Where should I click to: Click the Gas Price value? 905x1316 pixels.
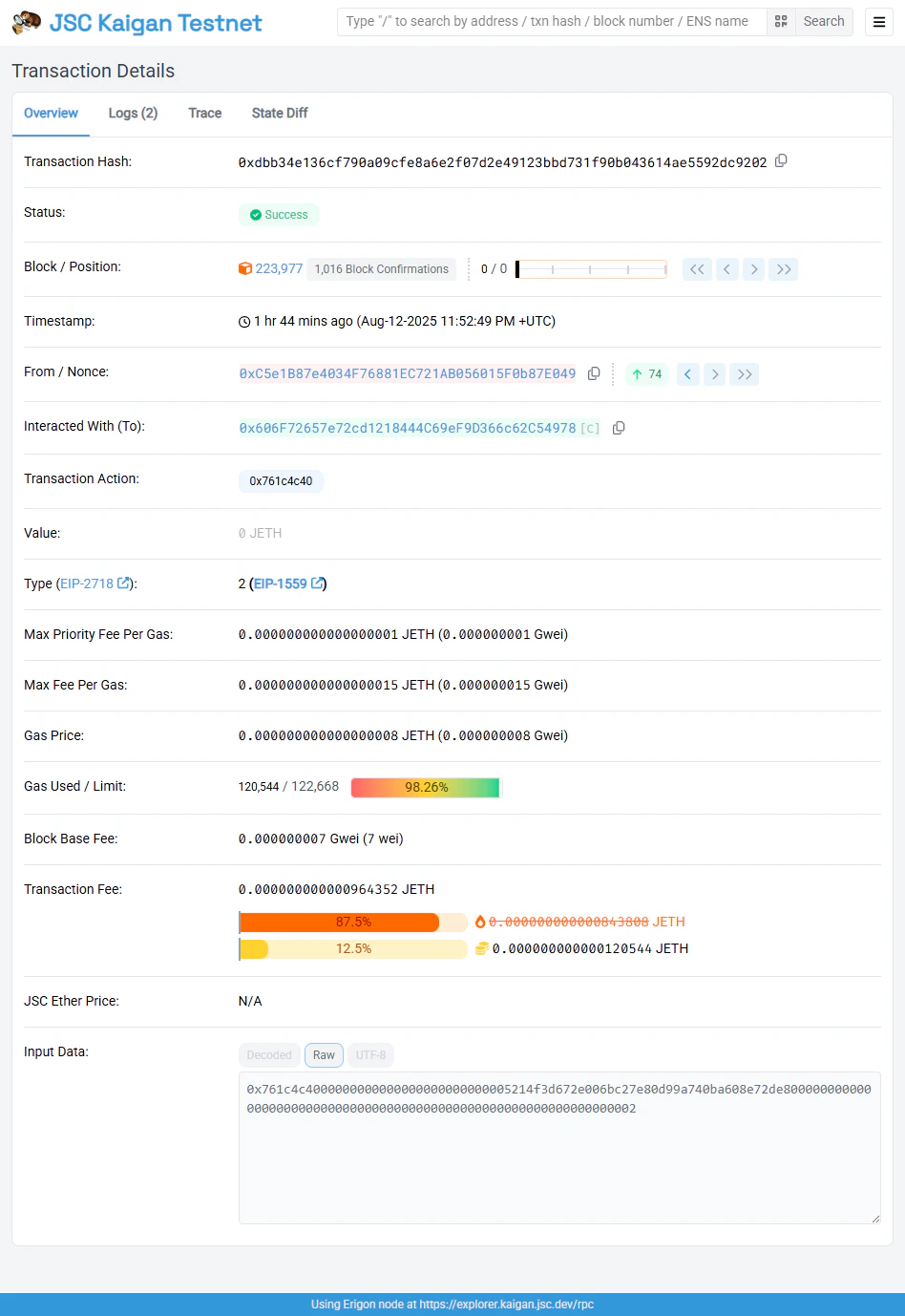[x=403, y=735]
